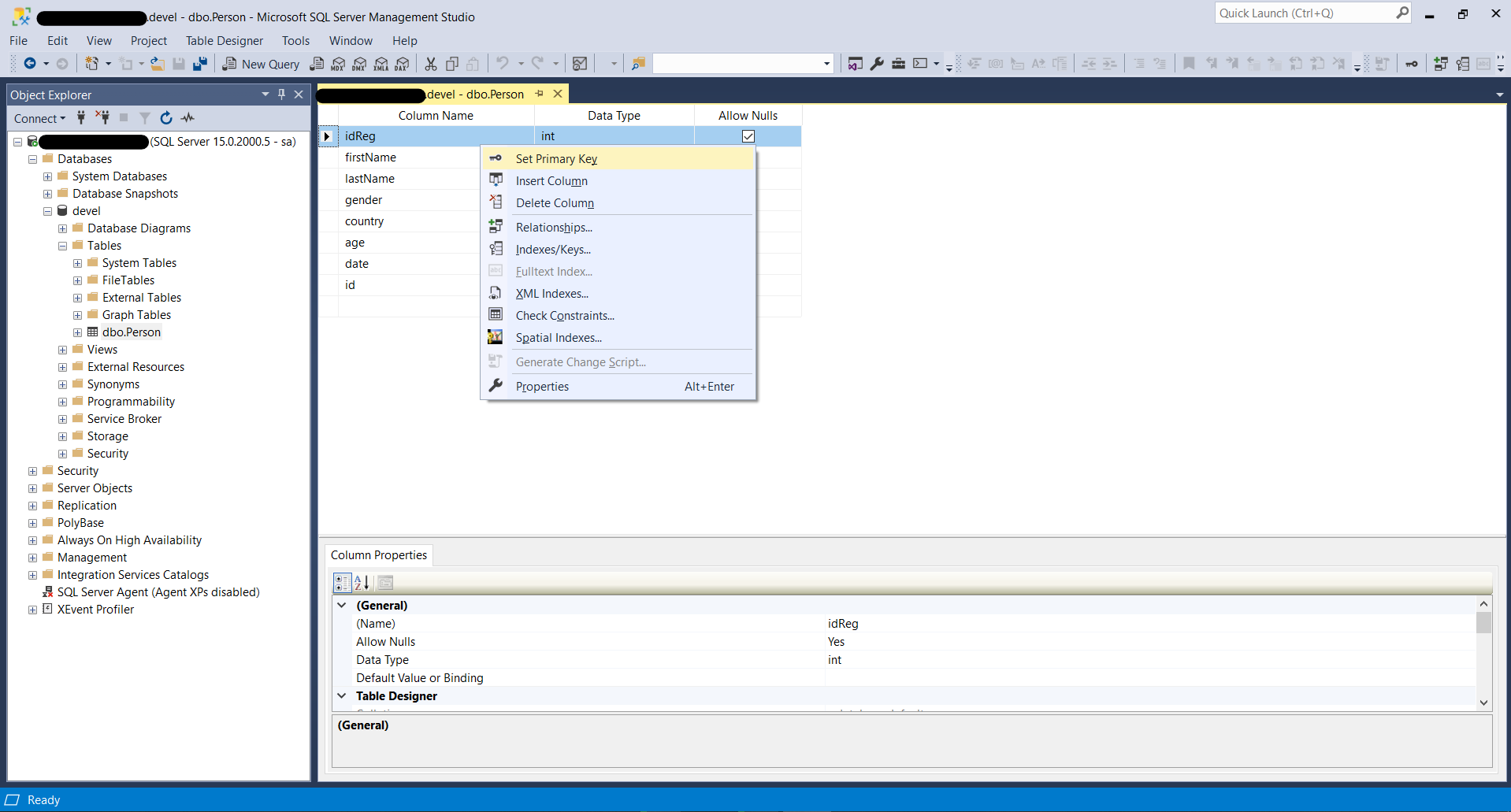Viewport: 1511px width, 812px height.
Task: Pin the Object Explorer panel
Action: click(x=281, y=95)
